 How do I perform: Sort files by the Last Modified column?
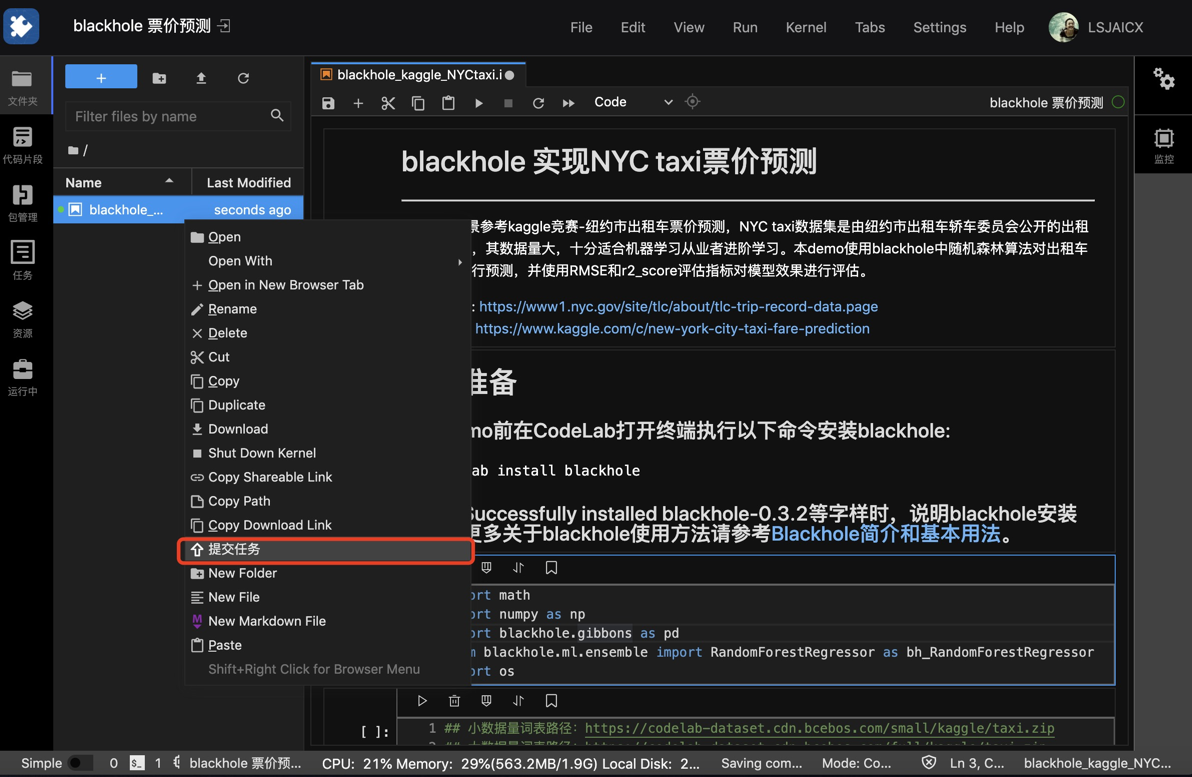point(249,182)
